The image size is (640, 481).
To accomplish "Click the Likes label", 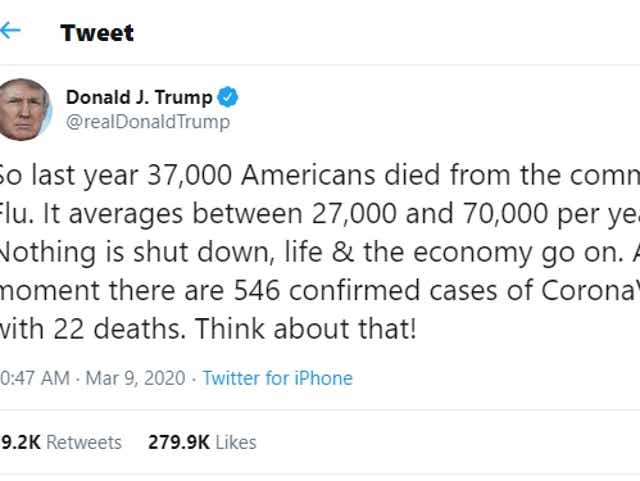I will click(235, 442).
